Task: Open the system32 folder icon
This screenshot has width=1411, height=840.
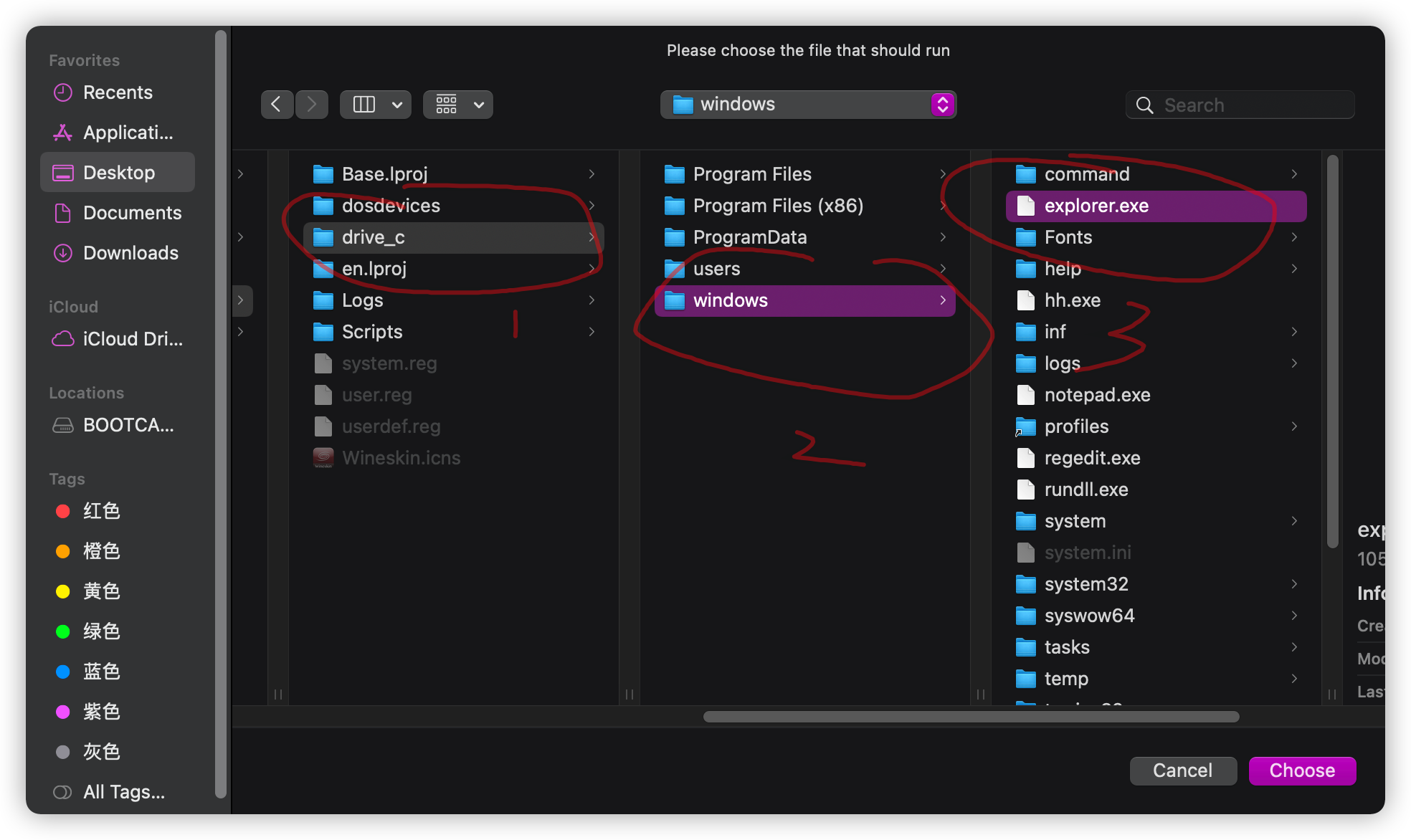Action: click(x=1026, y=584)
